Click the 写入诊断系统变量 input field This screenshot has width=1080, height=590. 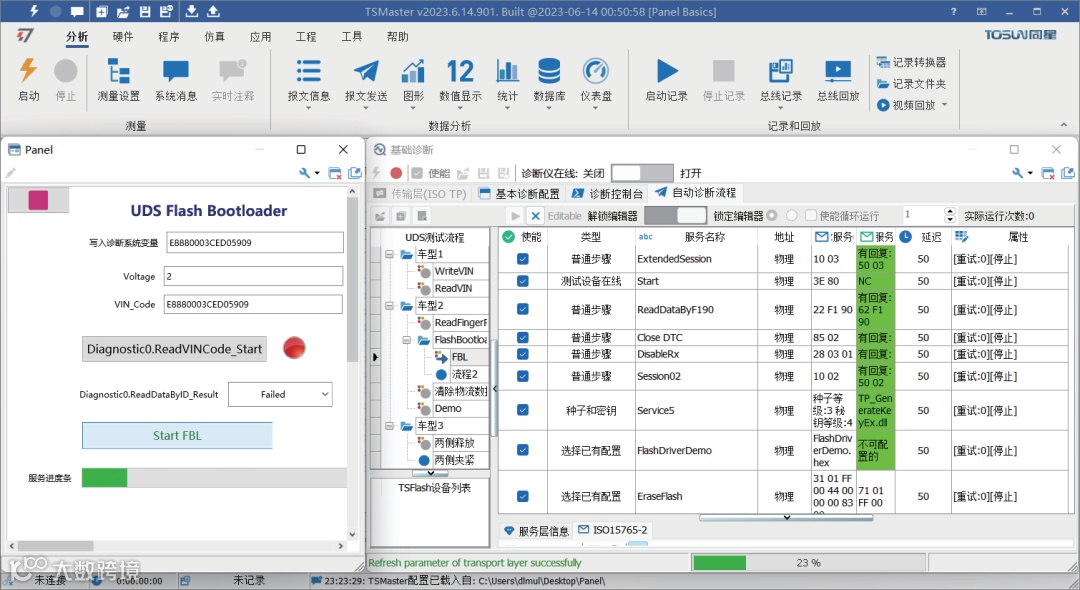point(255,242)
